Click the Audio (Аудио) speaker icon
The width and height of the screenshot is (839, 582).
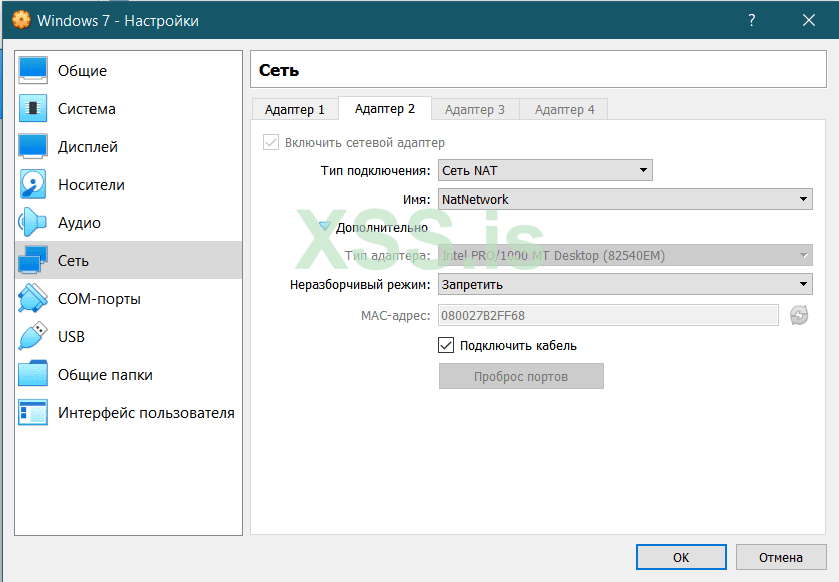coord(33,222)
